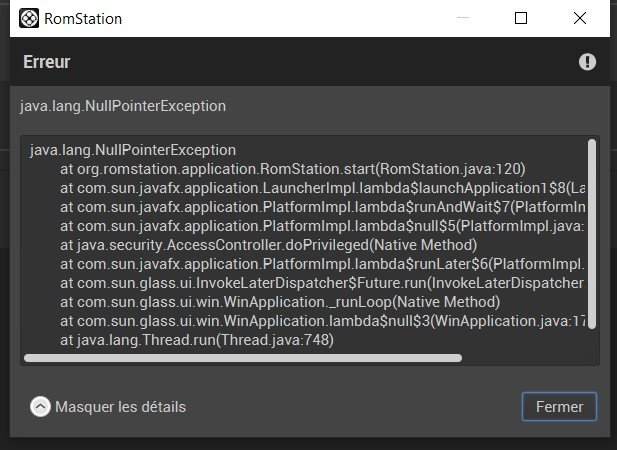
Task: Click the WinApplication._runLoop(Native Method) line
Action: pyautogui.click(x=280, y=302)
